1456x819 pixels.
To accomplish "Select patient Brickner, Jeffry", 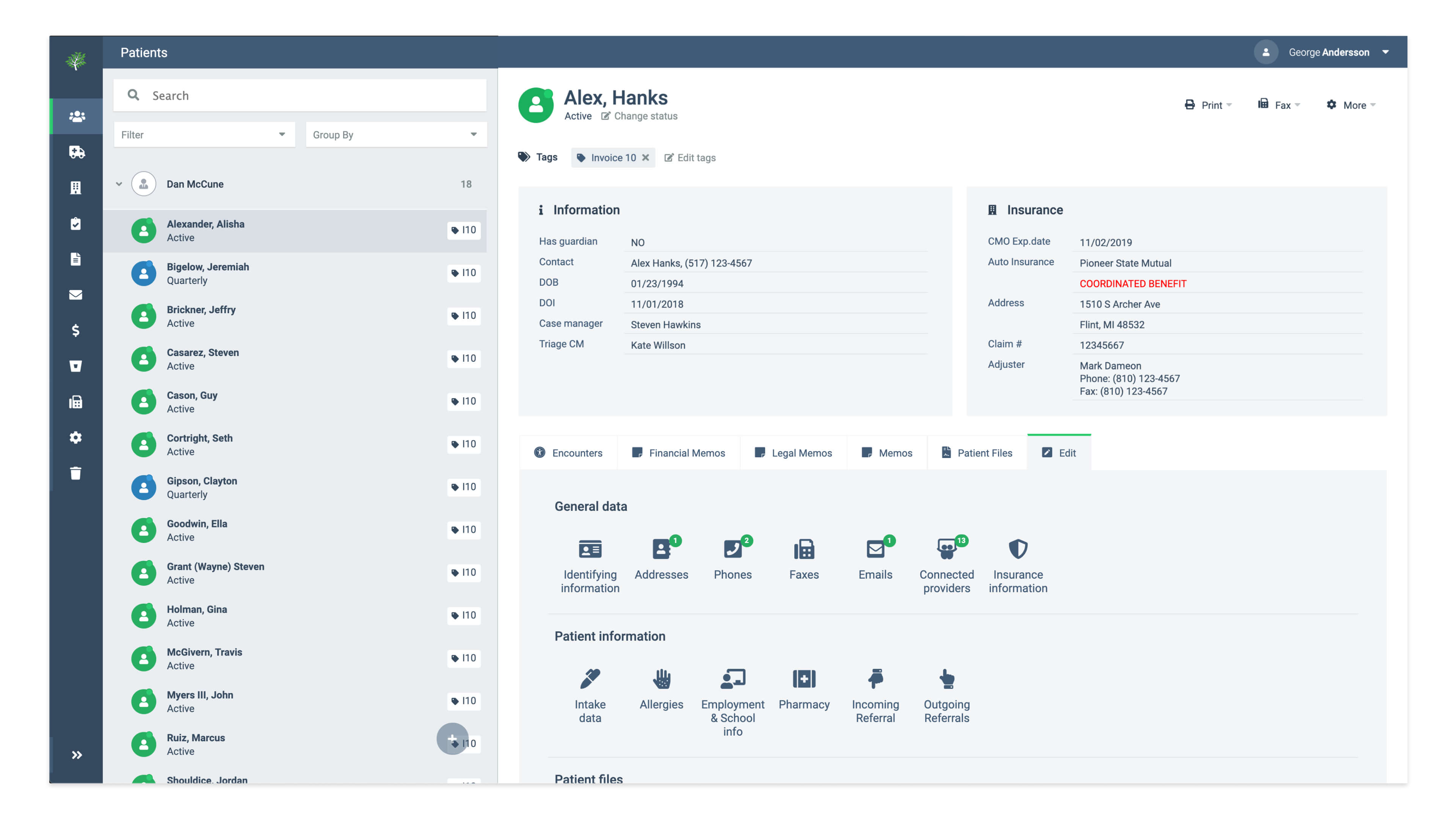I will (295, 317).
